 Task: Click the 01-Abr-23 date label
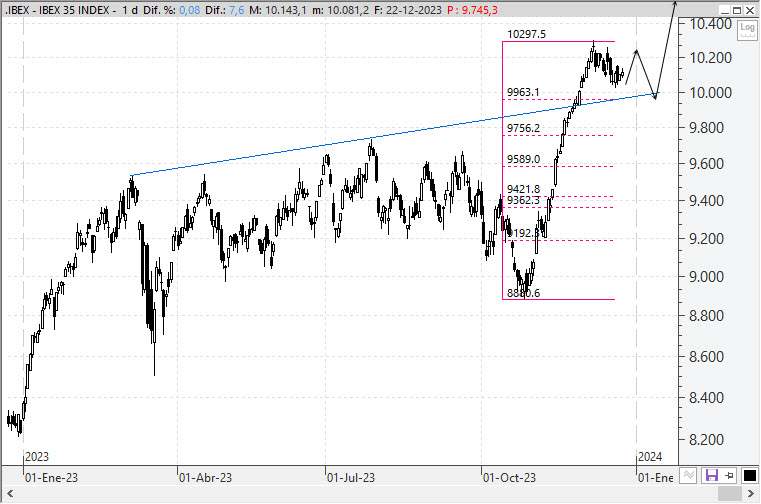point(205,478)
